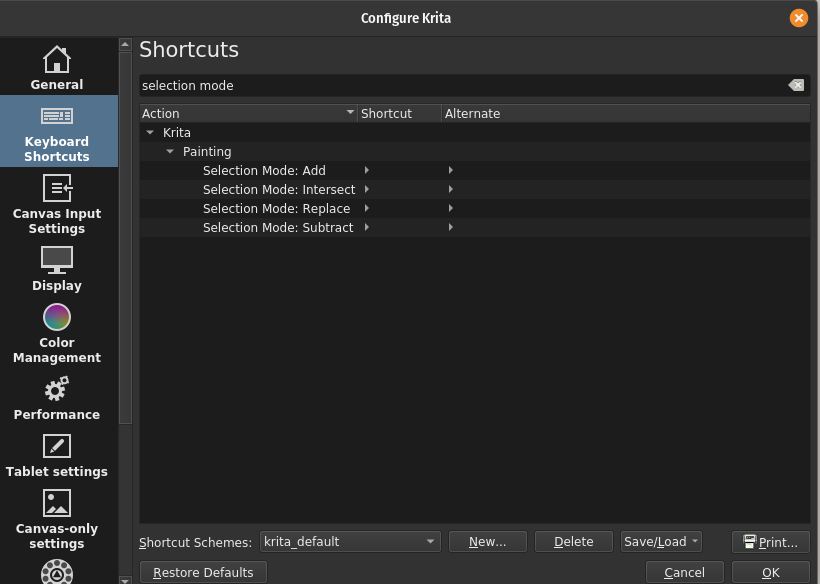Open Color Management settings icon
Screen dimensions: 820x584
(57, 317)
